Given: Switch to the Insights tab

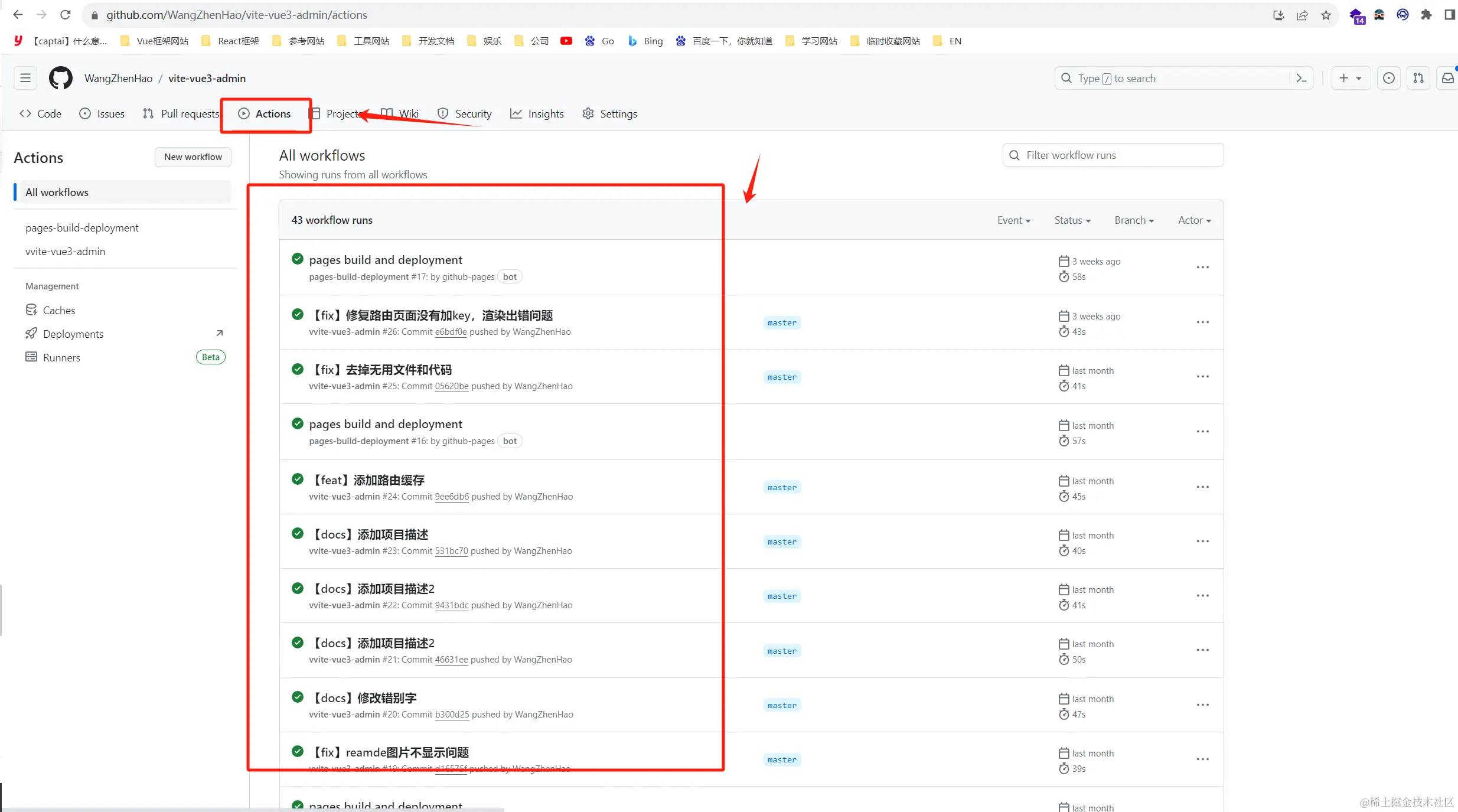Looking at the screenshot, I should click(537, 113).
